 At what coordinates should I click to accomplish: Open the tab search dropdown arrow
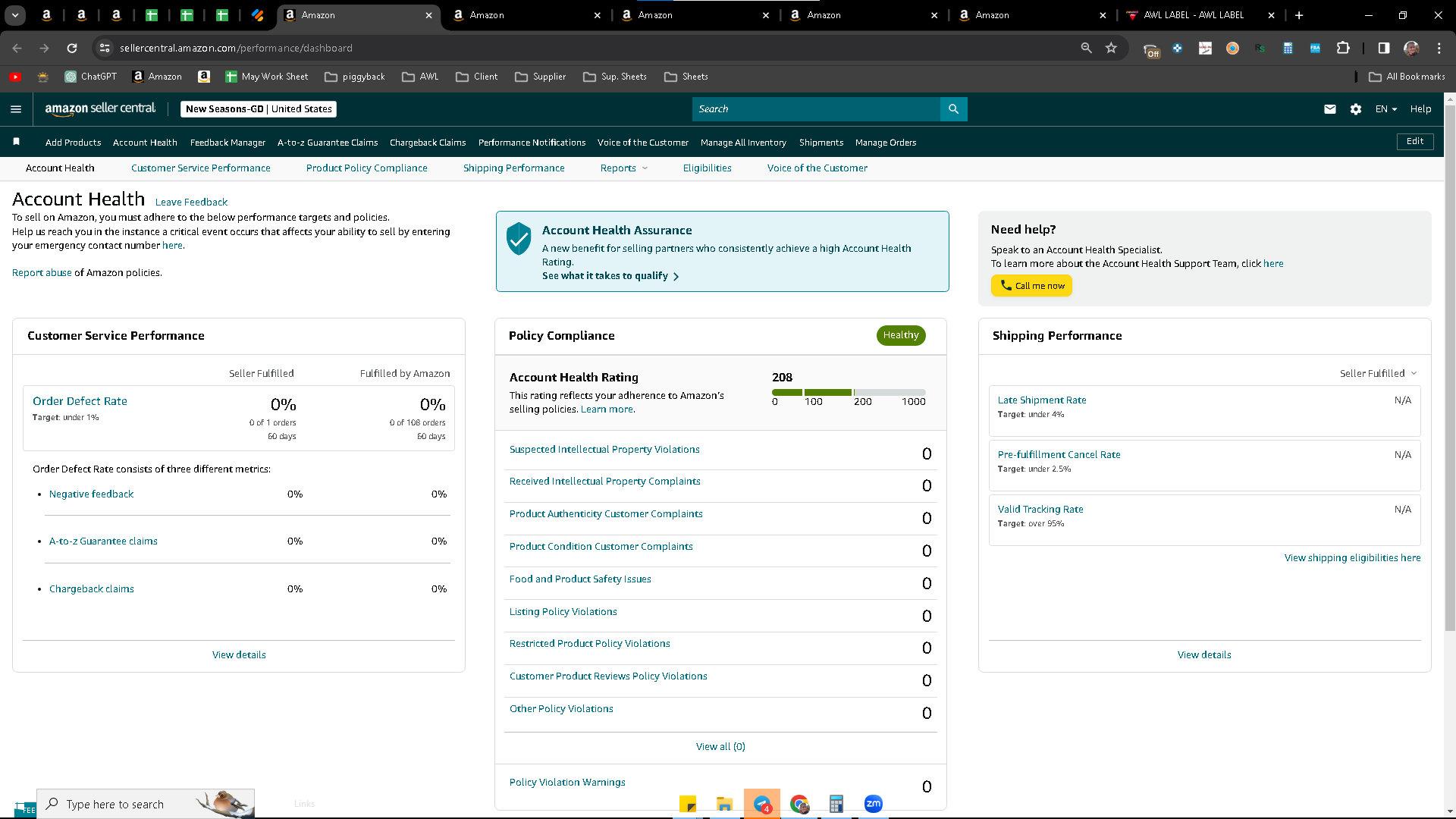[15, 15]
